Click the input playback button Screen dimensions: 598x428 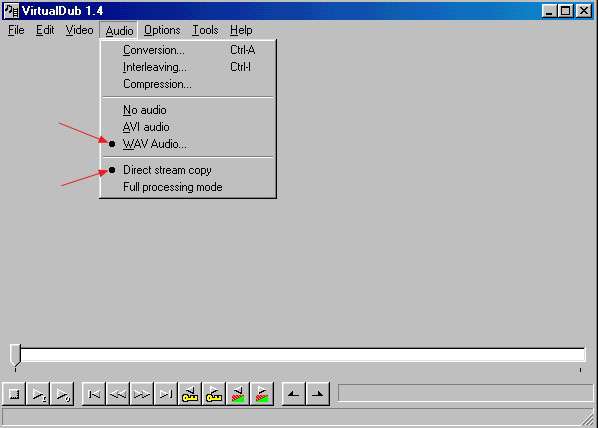pos(38,394)
